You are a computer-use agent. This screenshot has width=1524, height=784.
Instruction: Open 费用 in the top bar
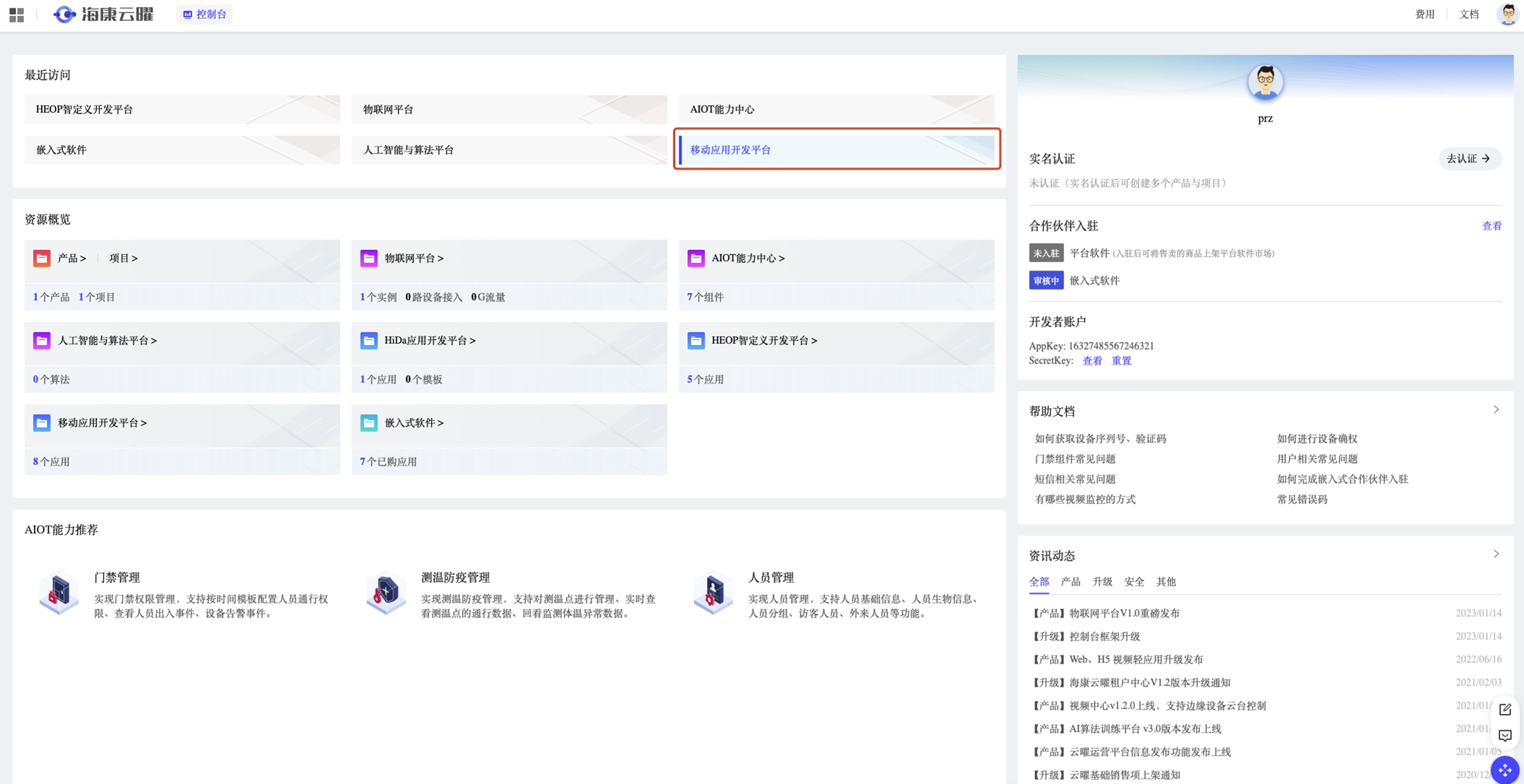(x=1424, y=14)
